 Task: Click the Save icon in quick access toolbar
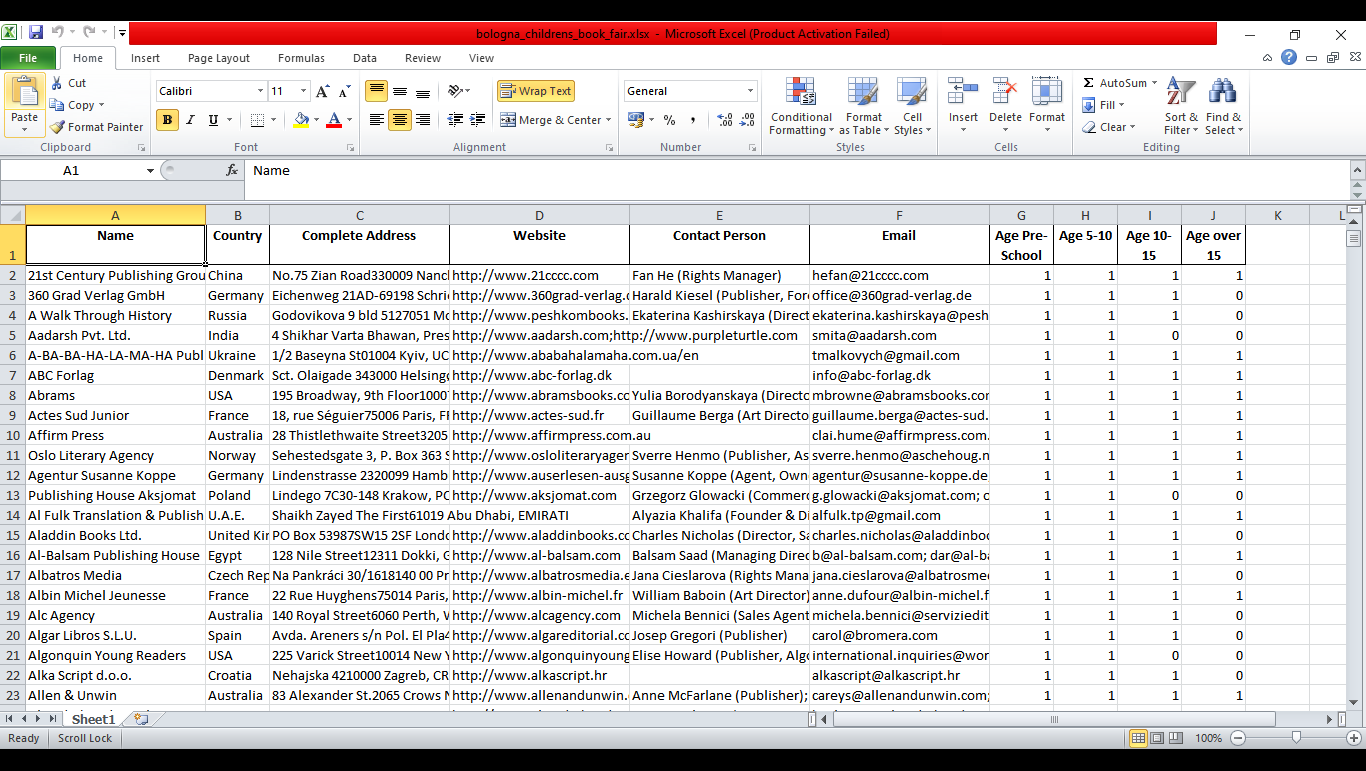pyautogui.click(x=36, y=33)
